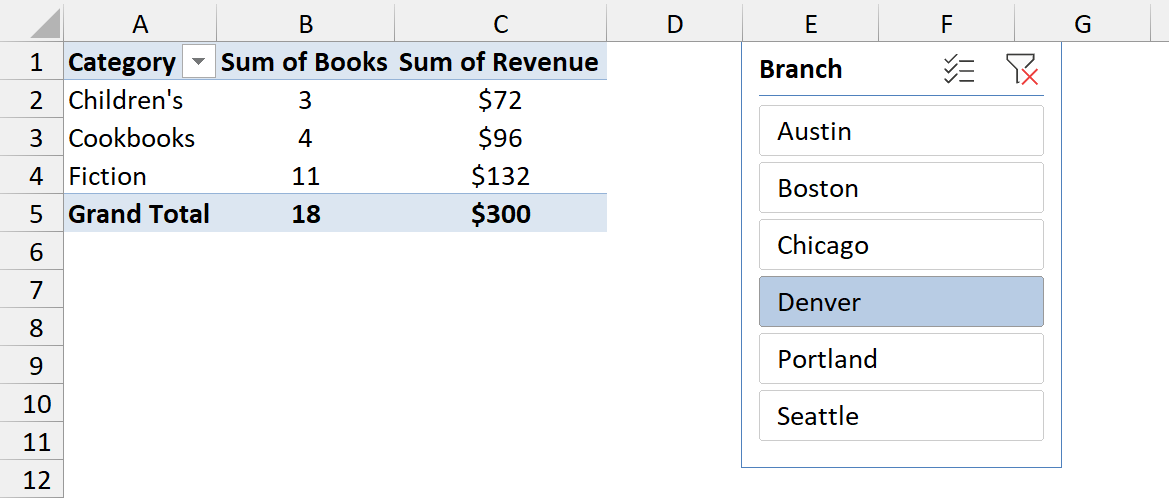Select column C header
Viewport: 1169px width, 498px height.
click(x=501, y=25)
